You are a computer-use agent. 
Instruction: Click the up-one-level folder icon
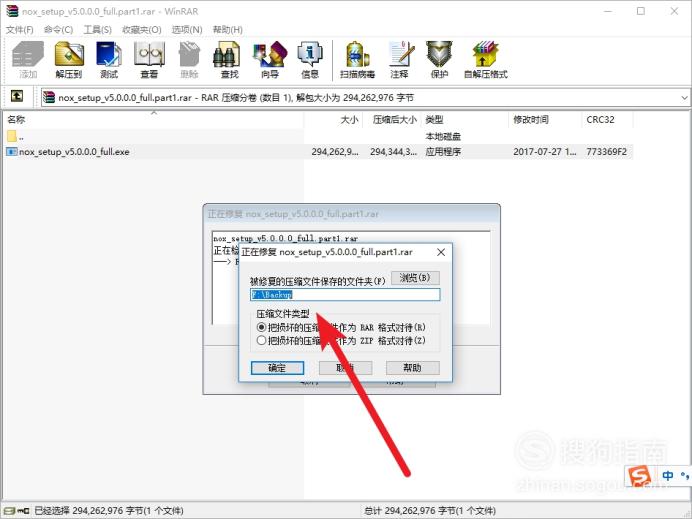click(17, 96)
